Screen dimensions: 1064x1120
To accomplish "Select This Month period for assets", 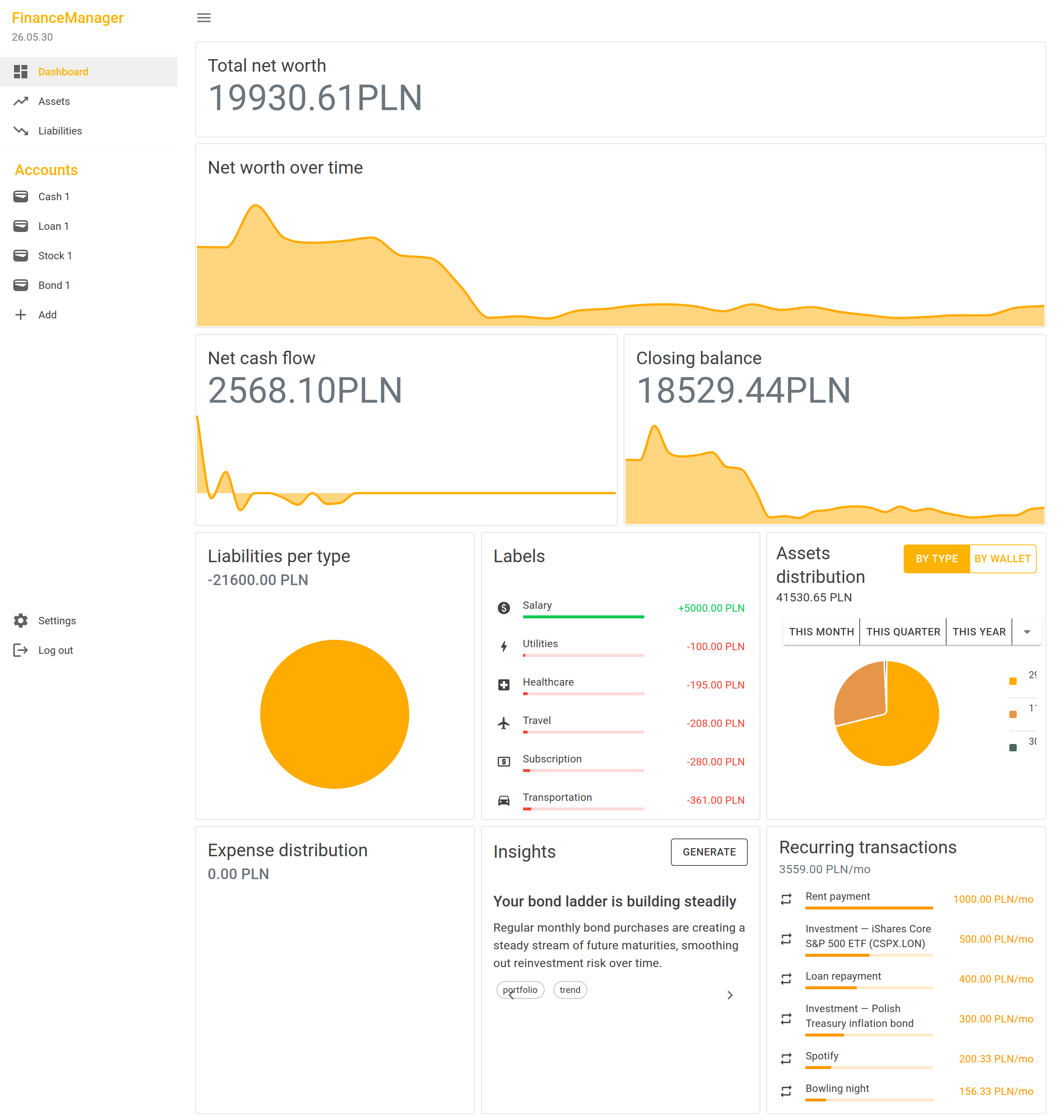I will pos(821,632).
